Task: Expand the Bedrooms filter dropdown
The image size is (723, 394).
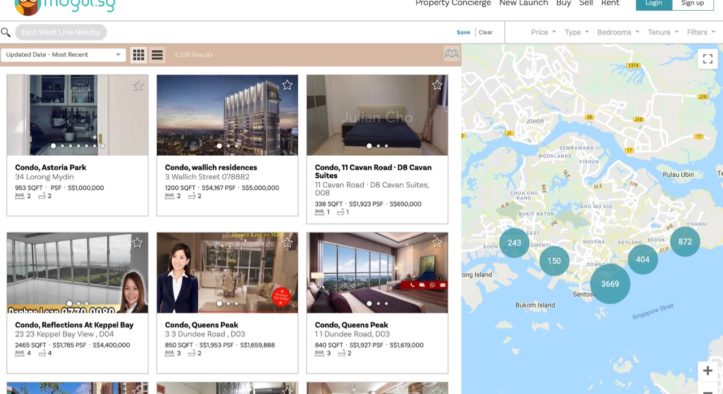Action: [618, 32]
